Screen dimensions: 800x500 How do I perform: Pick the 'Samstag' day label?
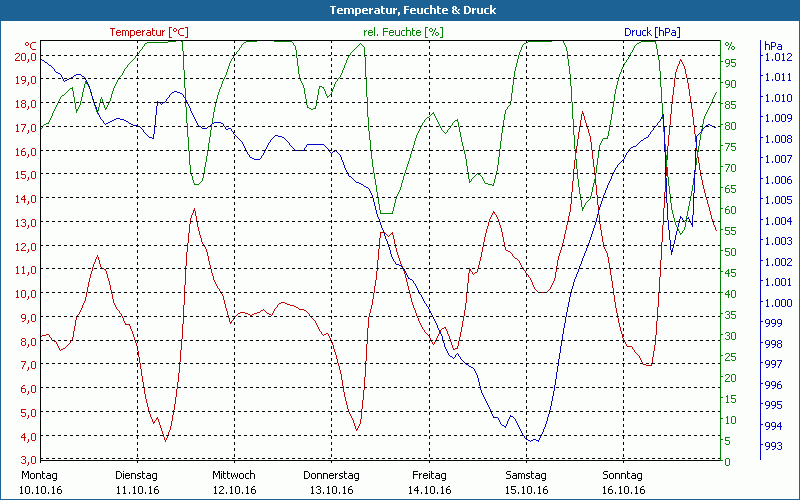point(525,475)
